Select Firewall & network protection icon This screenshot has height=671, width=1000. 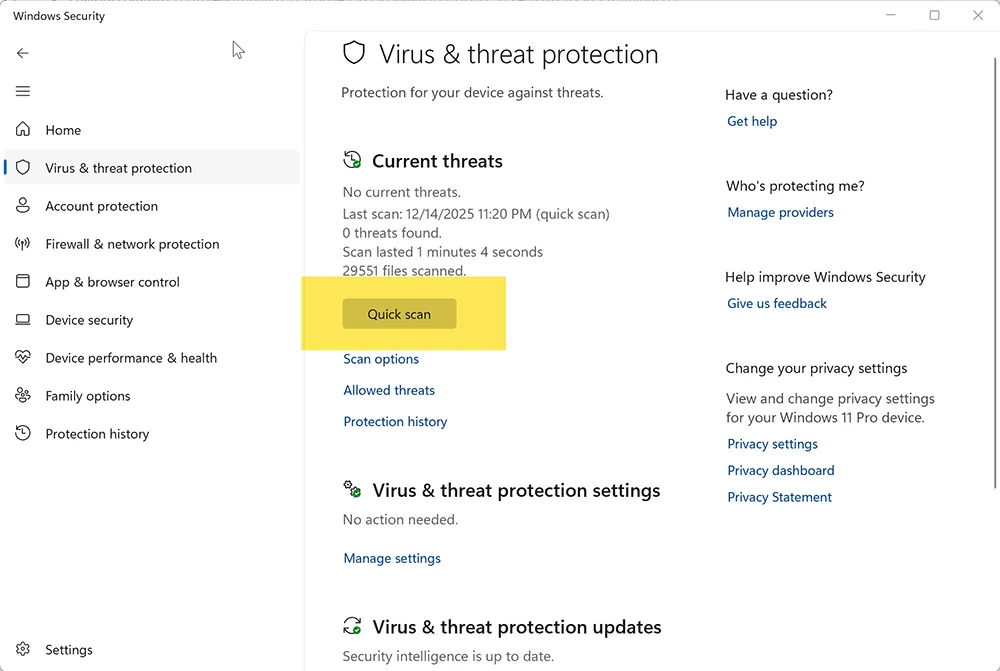pos(22,244)
